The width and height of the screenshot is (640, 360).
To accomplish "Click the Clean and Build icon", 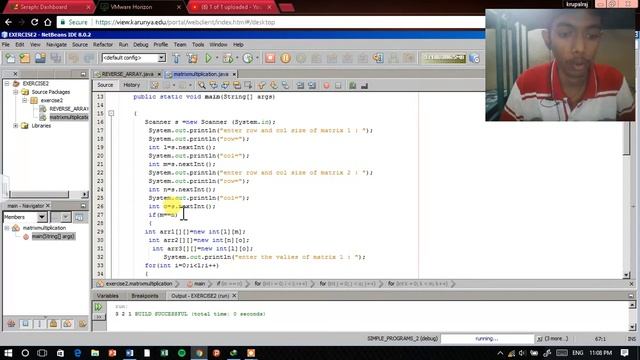I will (192, 58).
